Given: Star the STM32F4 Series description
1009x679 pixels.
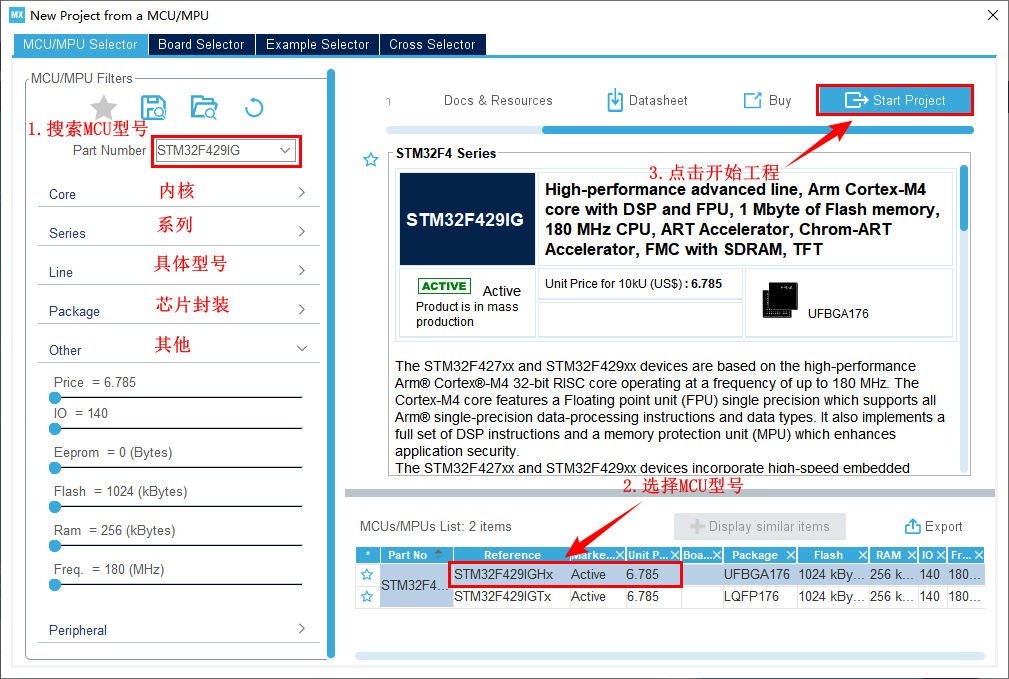Looking at the screenshot, I should [371, 160].
